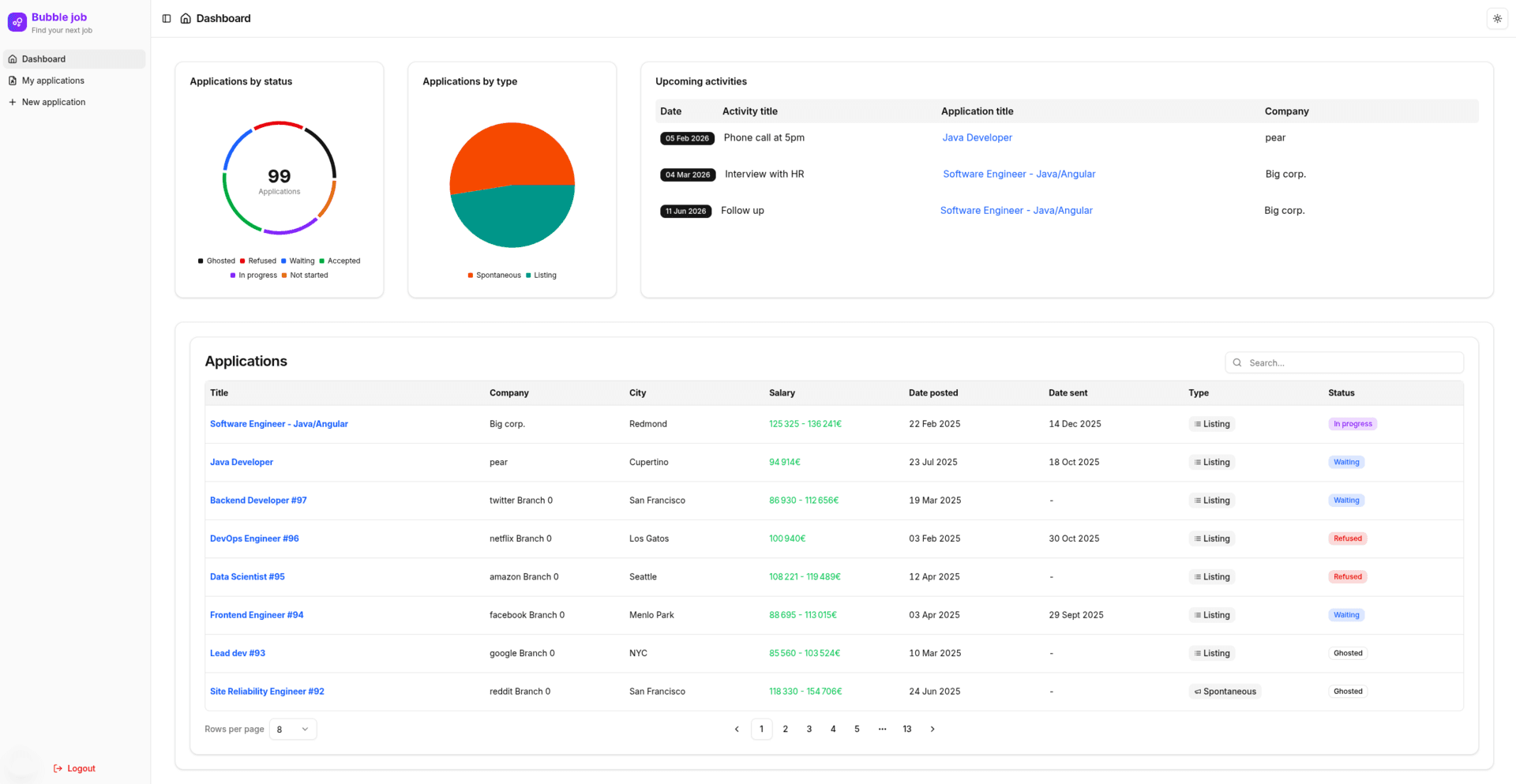Switch to My applications in the sidebar
Viewport: 1516px width, 784px height.
pos(53,80)
